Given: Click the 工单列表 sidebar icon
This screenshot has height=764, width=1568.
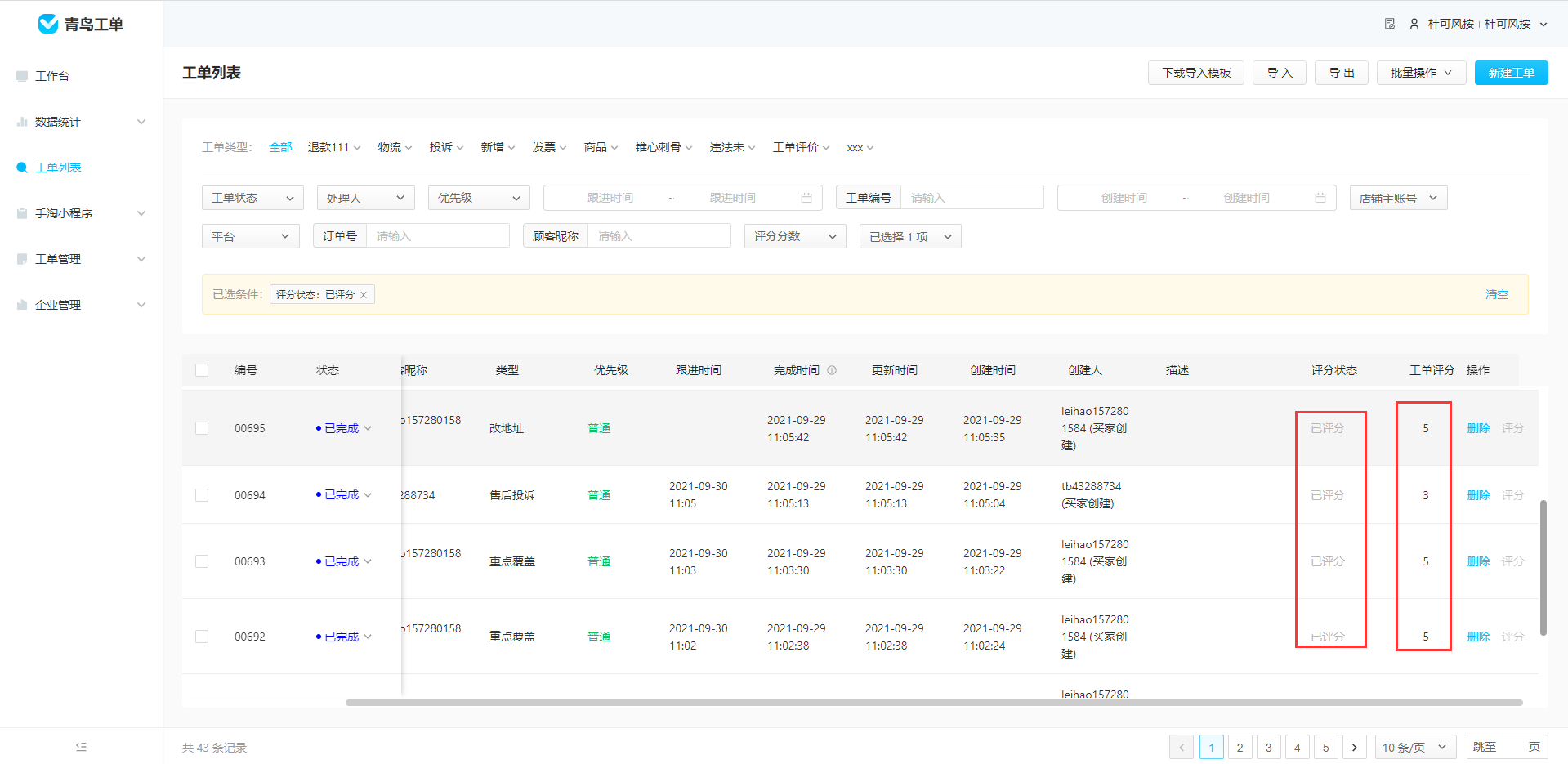Looking at the screenshot, I should (22, 168).
